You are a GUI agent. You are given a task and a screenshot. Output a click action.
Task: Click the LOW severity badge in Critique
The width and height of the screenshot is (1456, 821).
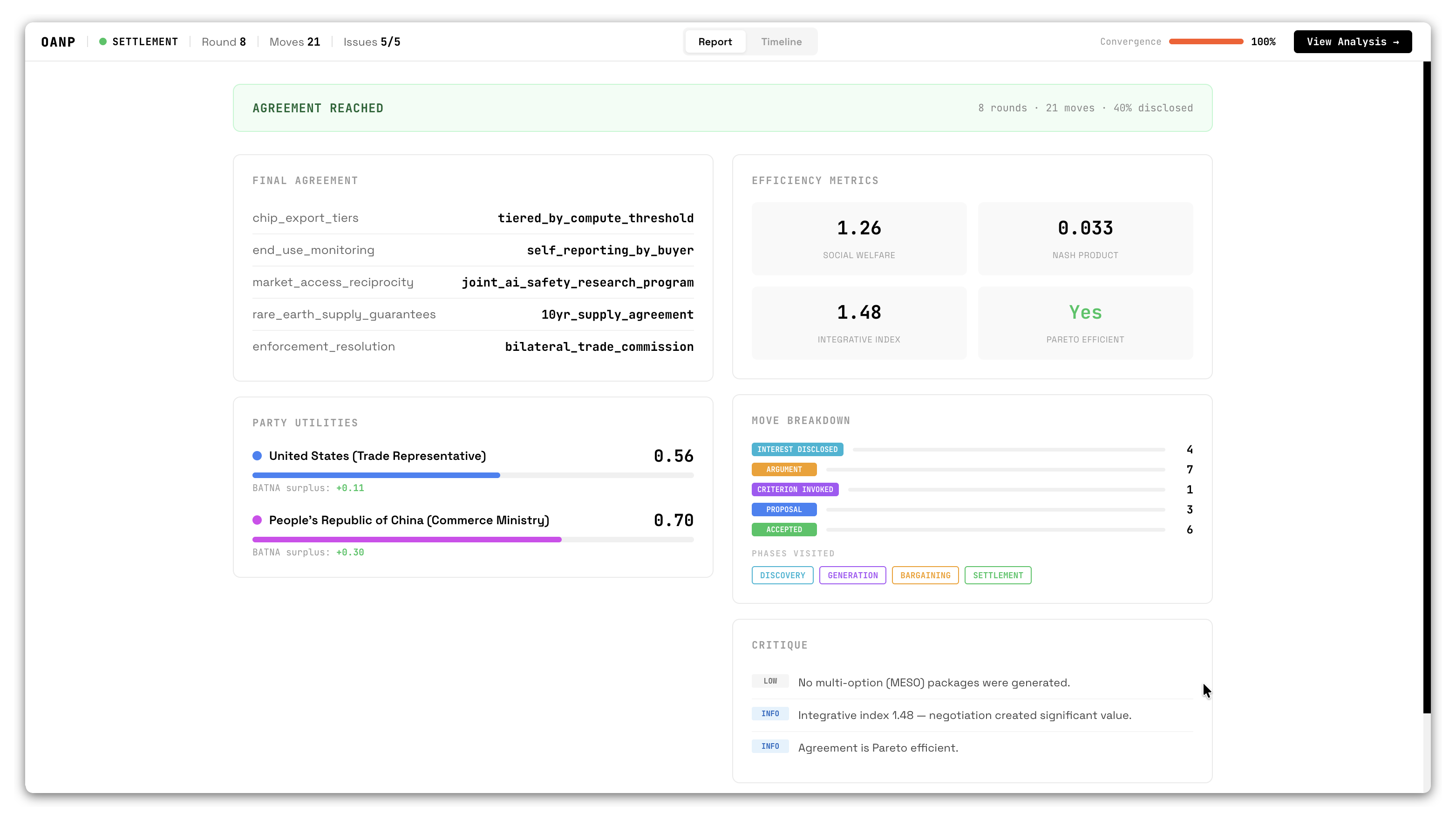(770, 681)
